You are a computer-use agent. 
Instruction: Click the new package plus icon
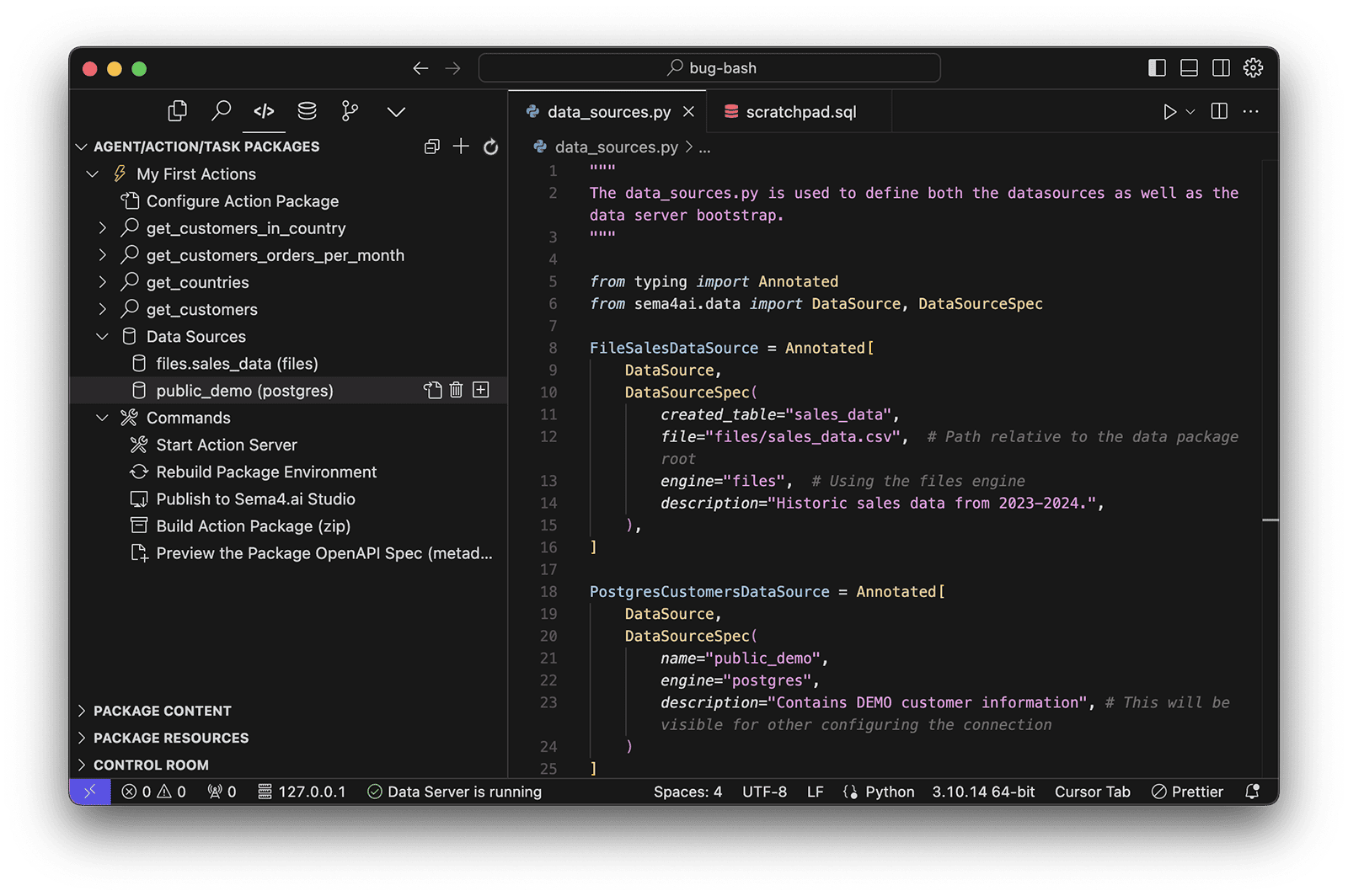[x=461, y=146]
